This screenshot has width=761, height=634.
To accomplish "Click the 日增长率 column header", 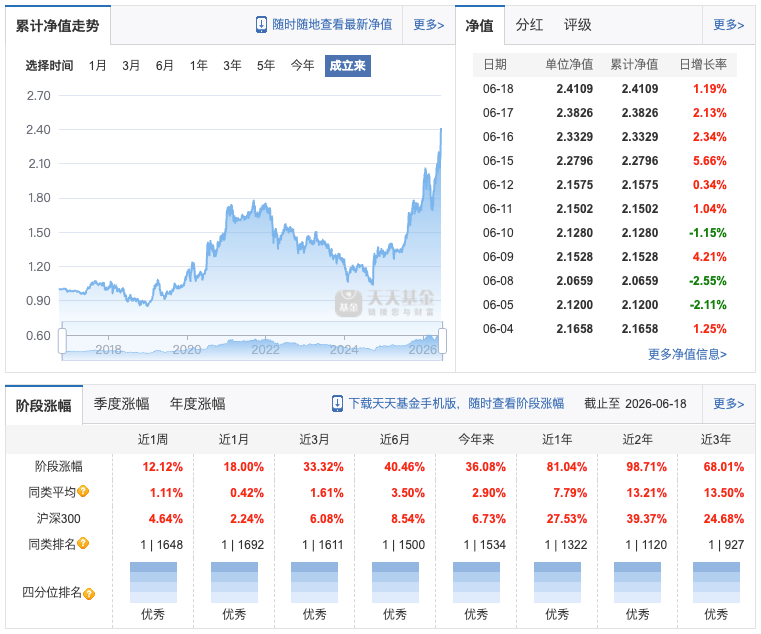I will pyautogui.click(x=703, y=65).
